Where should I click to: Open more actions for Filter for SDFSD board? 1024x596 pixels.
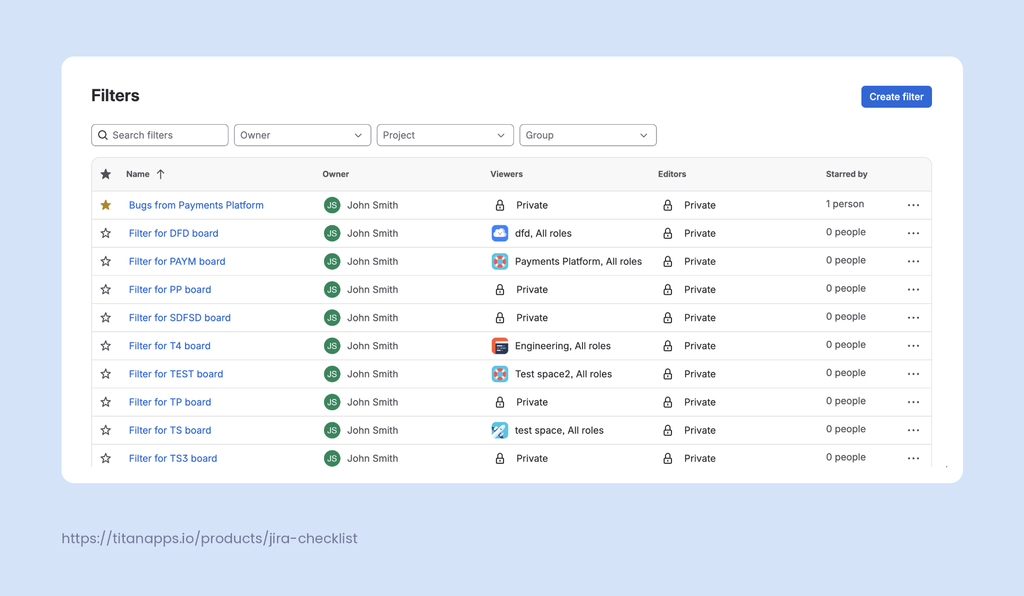click(913, 317)
